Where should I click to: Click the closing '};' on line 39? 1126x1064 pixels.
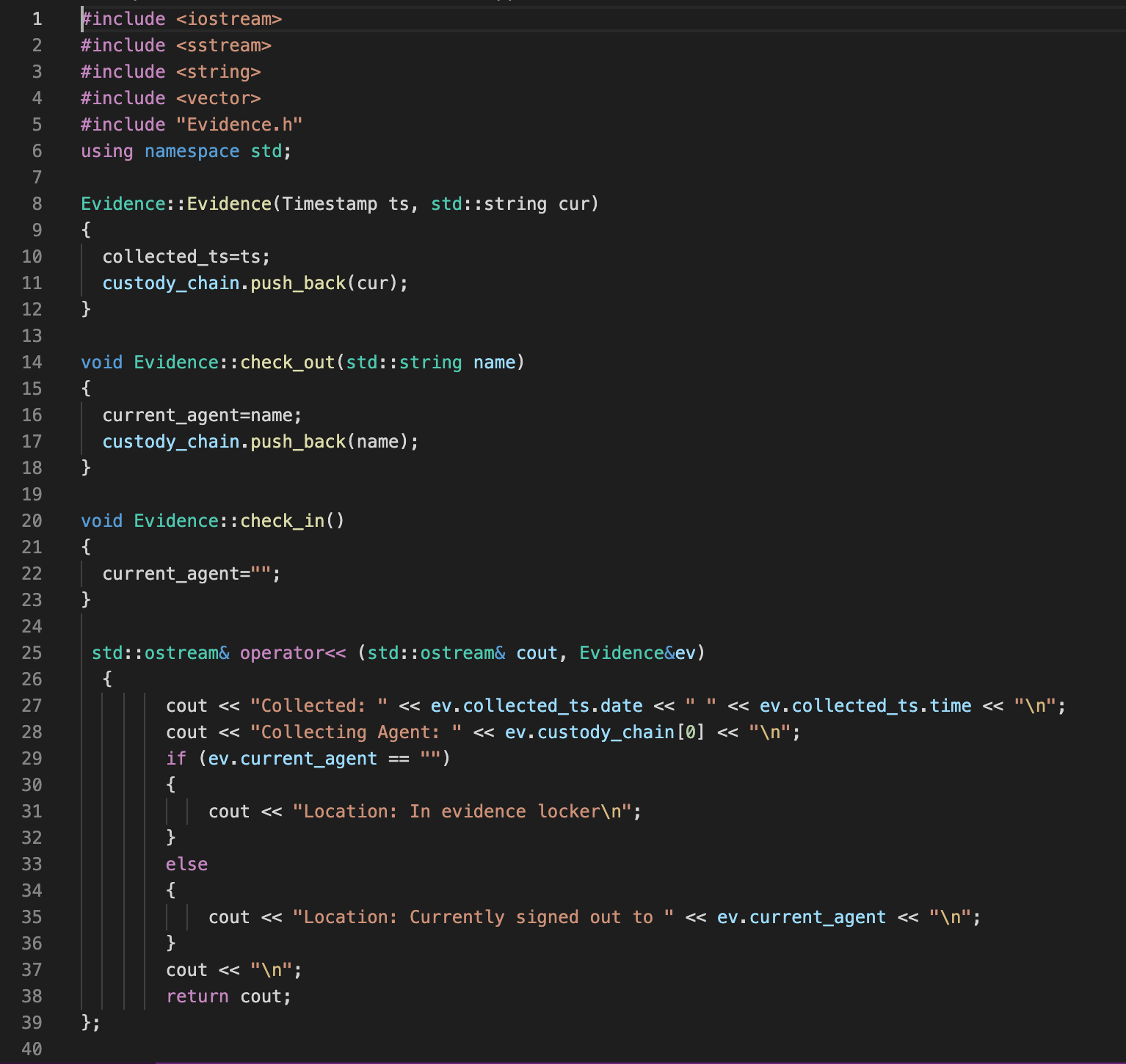pyautogui.click(x=91, y=1023)
